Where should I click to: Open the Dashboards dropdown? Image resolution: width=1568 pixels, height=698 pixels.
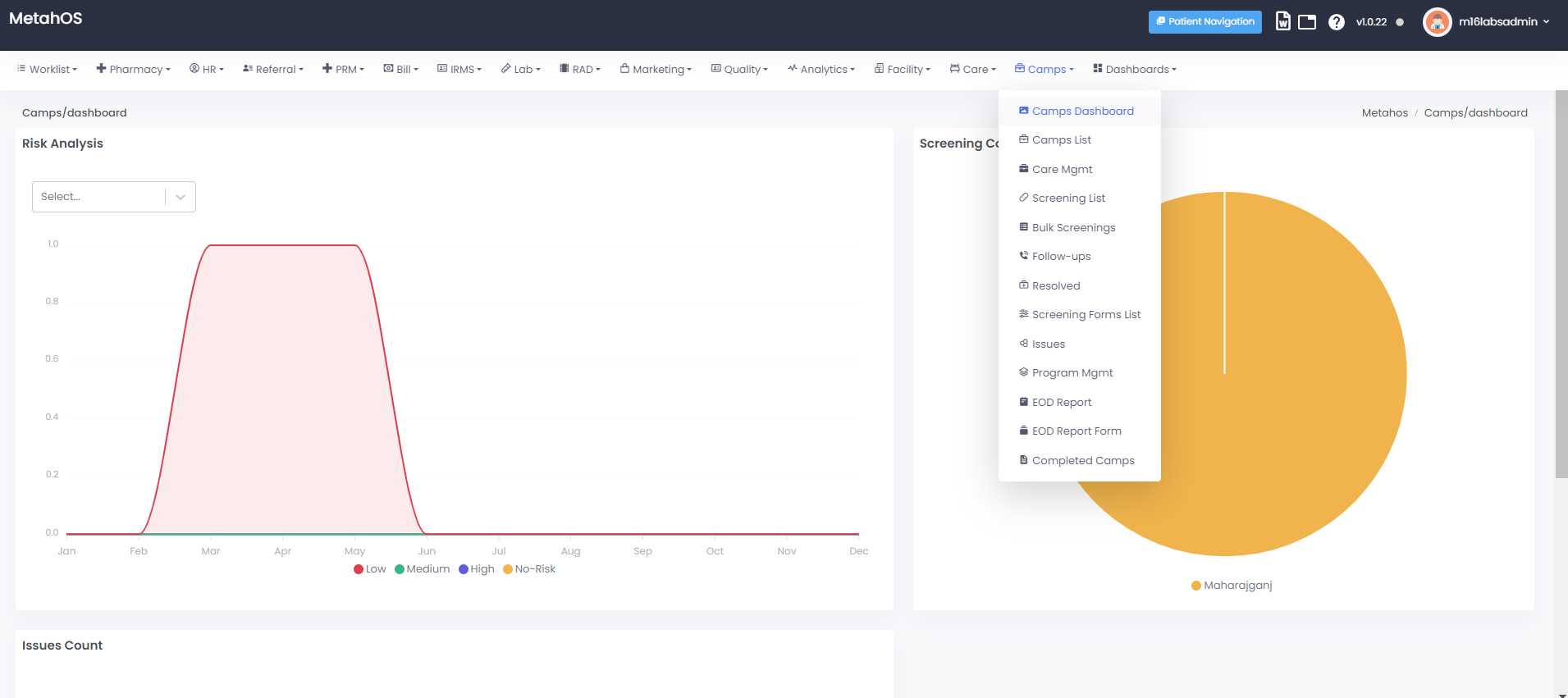click(1135, 69)
